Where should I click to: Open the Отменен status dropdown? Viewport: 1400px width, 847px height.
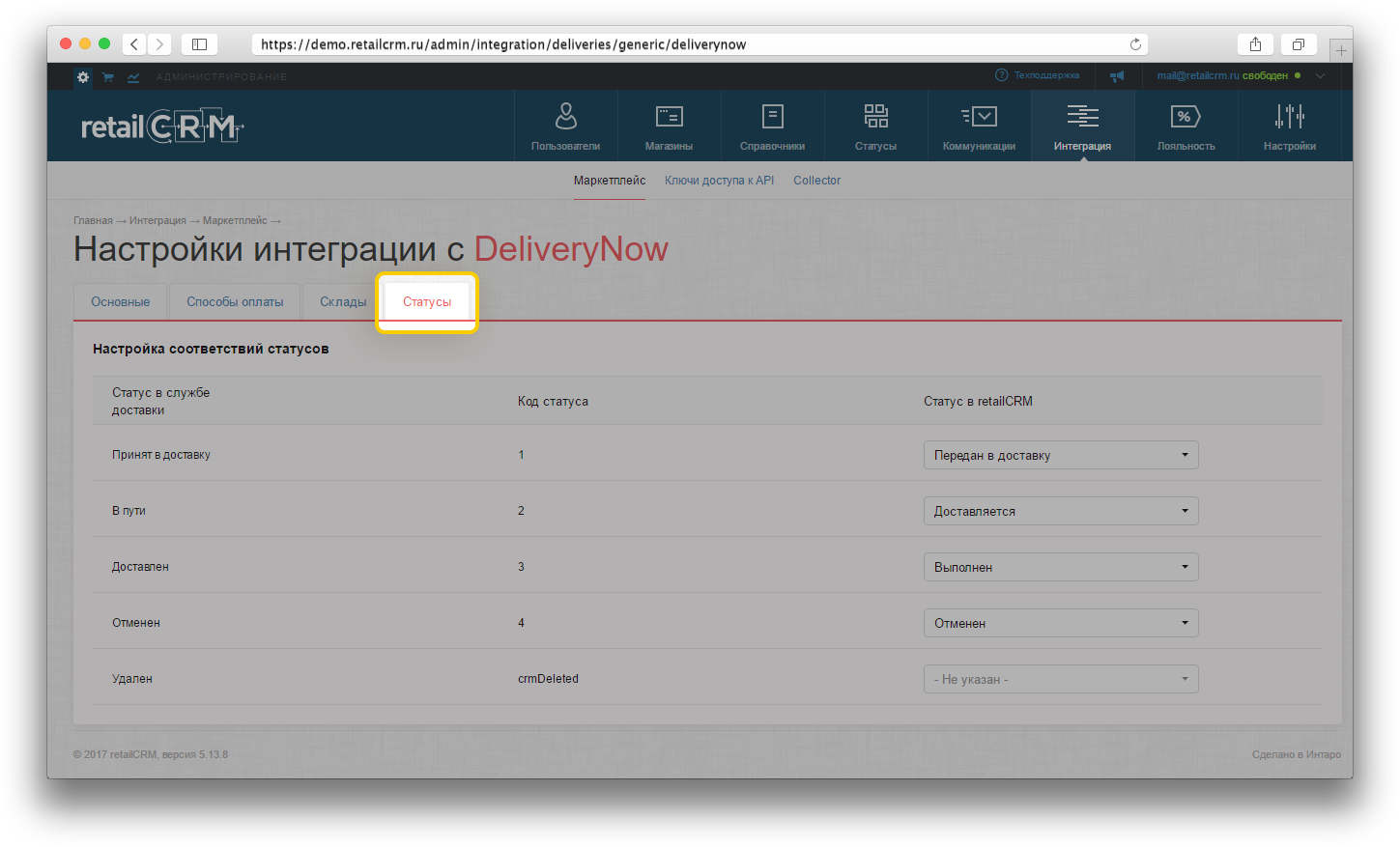coord(1060,623)
